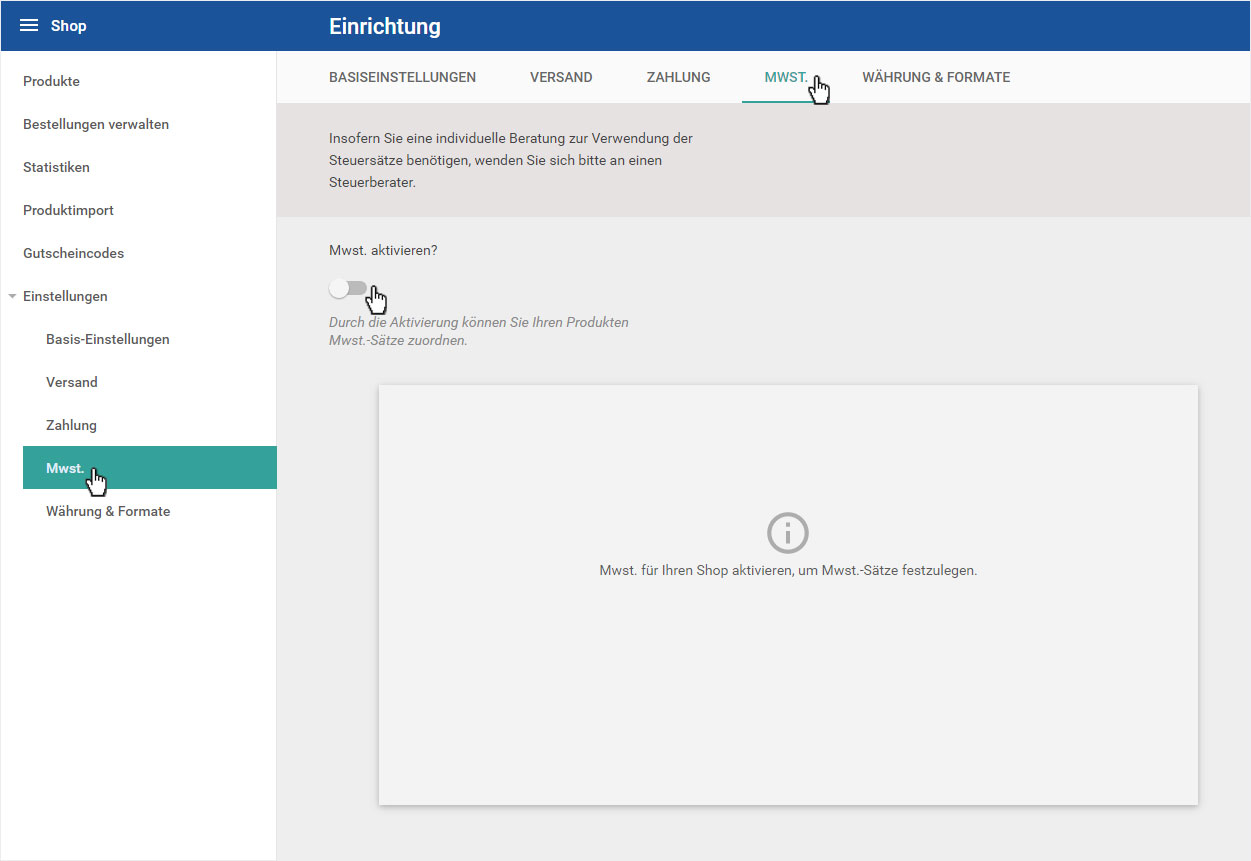1251x861 pixels.
Task: Click the 'Mwst. aktivieren?' label
Action: tap(383, 250)
